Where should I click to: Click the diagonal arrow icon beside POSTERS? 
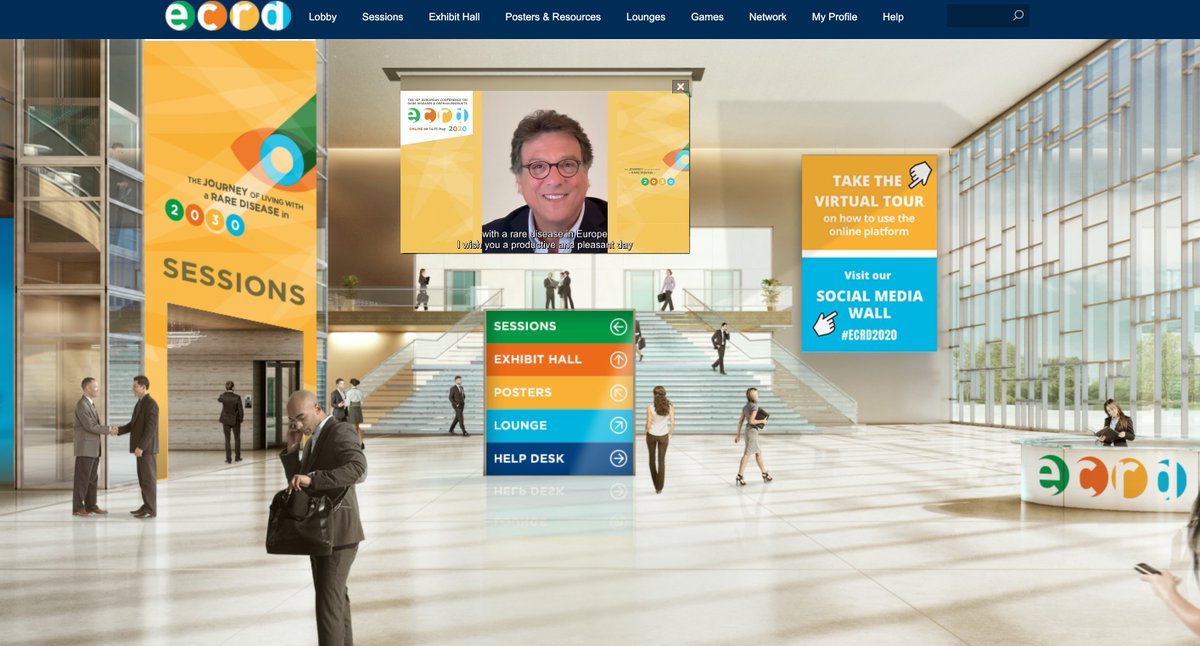(x=618, y=393)
